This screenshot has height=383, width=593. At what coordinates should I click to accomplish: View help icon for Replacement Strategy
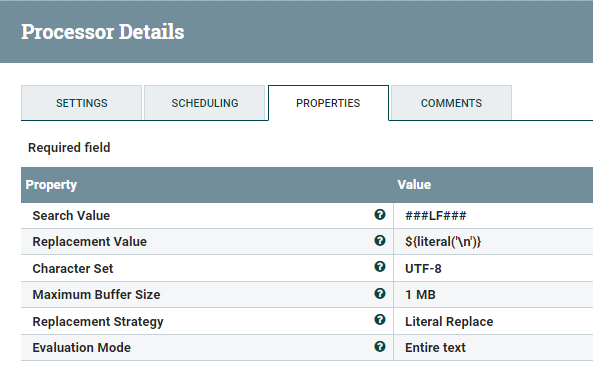click(x=380, y=320)
